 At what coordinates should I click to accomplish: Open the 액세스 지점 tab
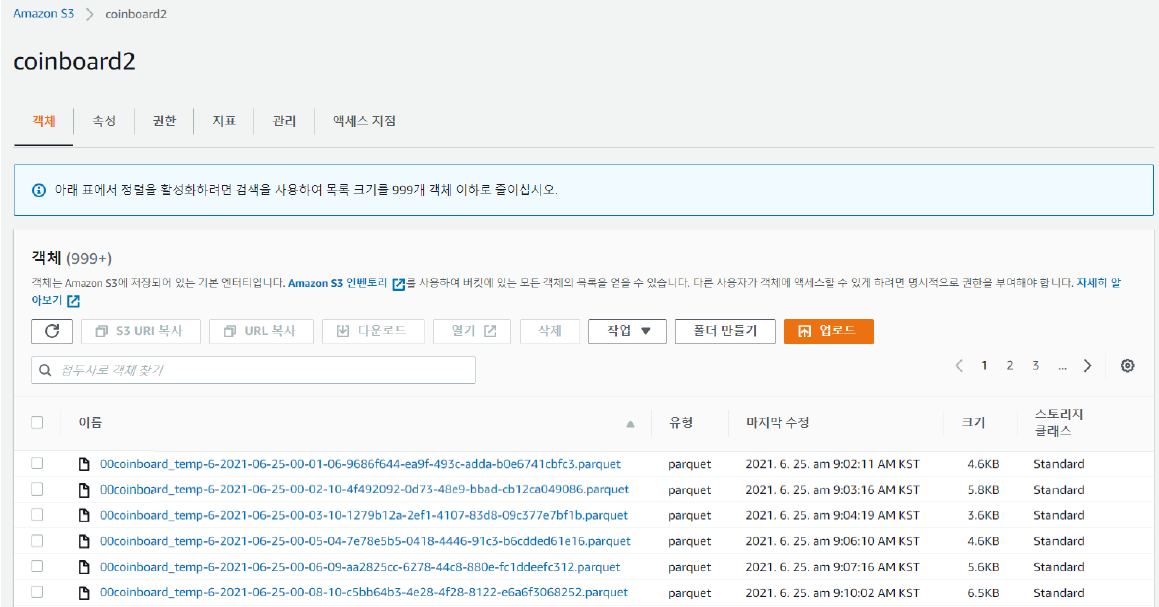tap(364, 121)
